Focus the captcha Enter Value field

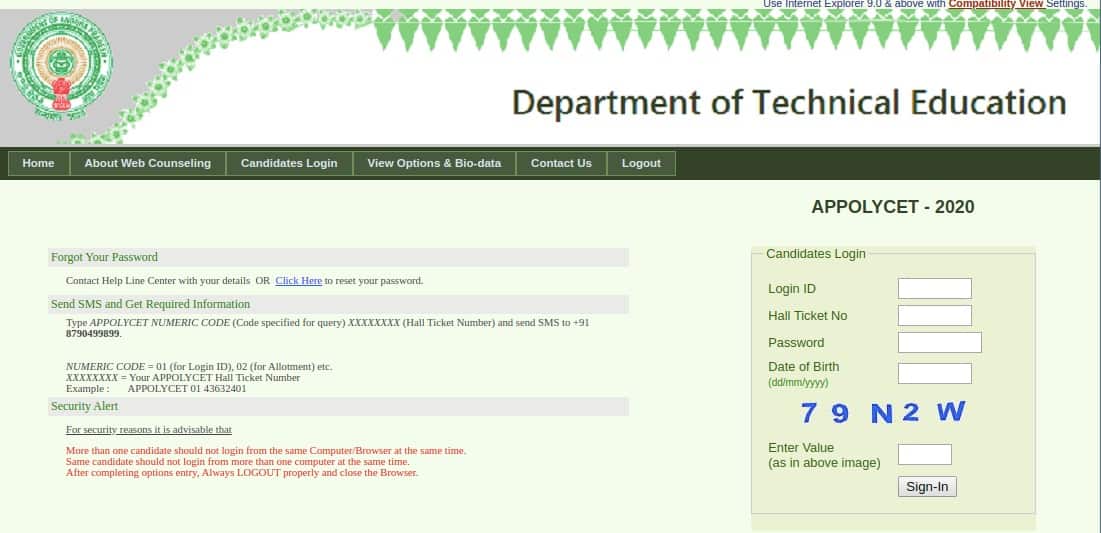click(925, 454)
